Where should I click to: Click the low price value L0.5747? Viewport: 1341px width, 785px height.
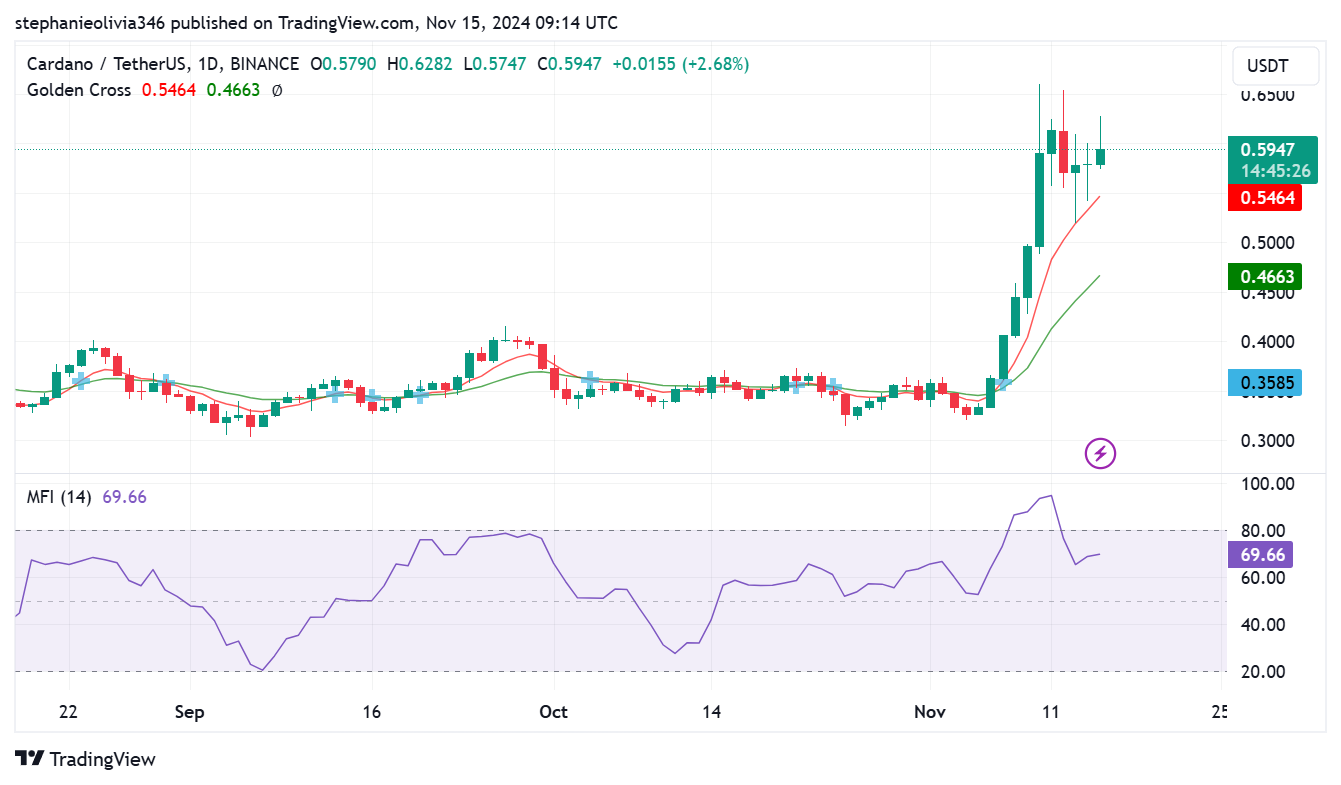click(495, 64)
